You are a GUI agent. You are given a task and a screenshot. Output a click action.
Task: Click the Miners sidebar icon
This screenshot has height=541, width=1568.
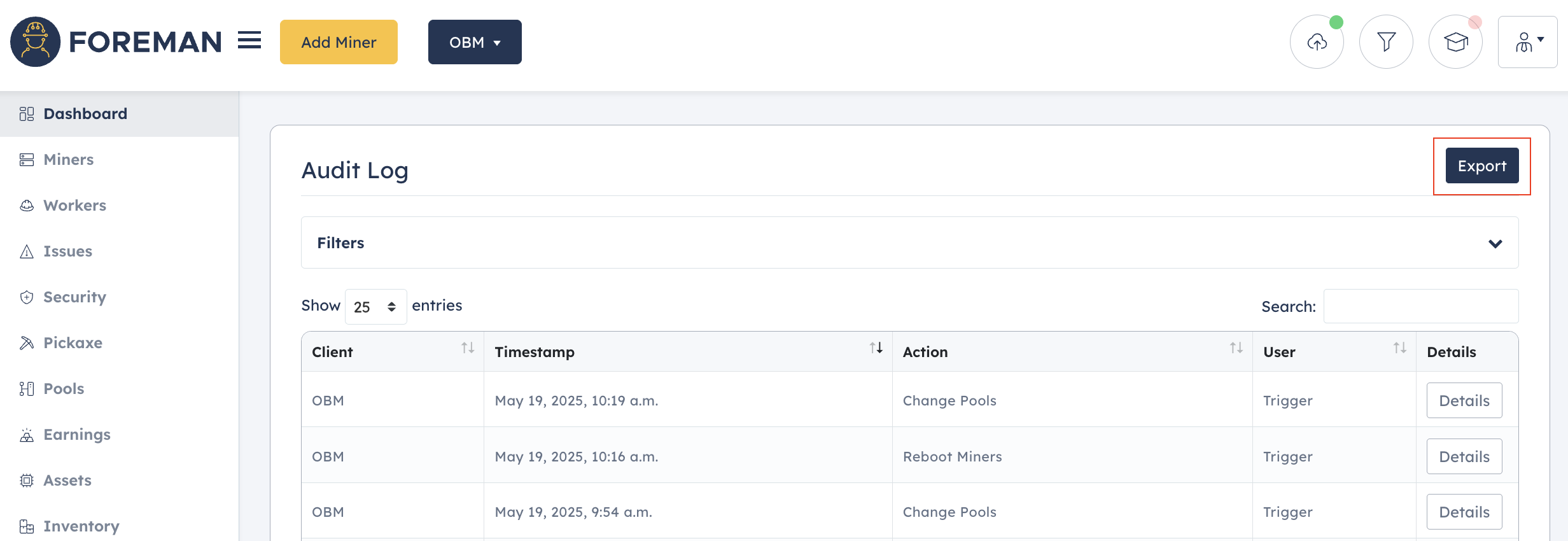click(x=27, y=160)
